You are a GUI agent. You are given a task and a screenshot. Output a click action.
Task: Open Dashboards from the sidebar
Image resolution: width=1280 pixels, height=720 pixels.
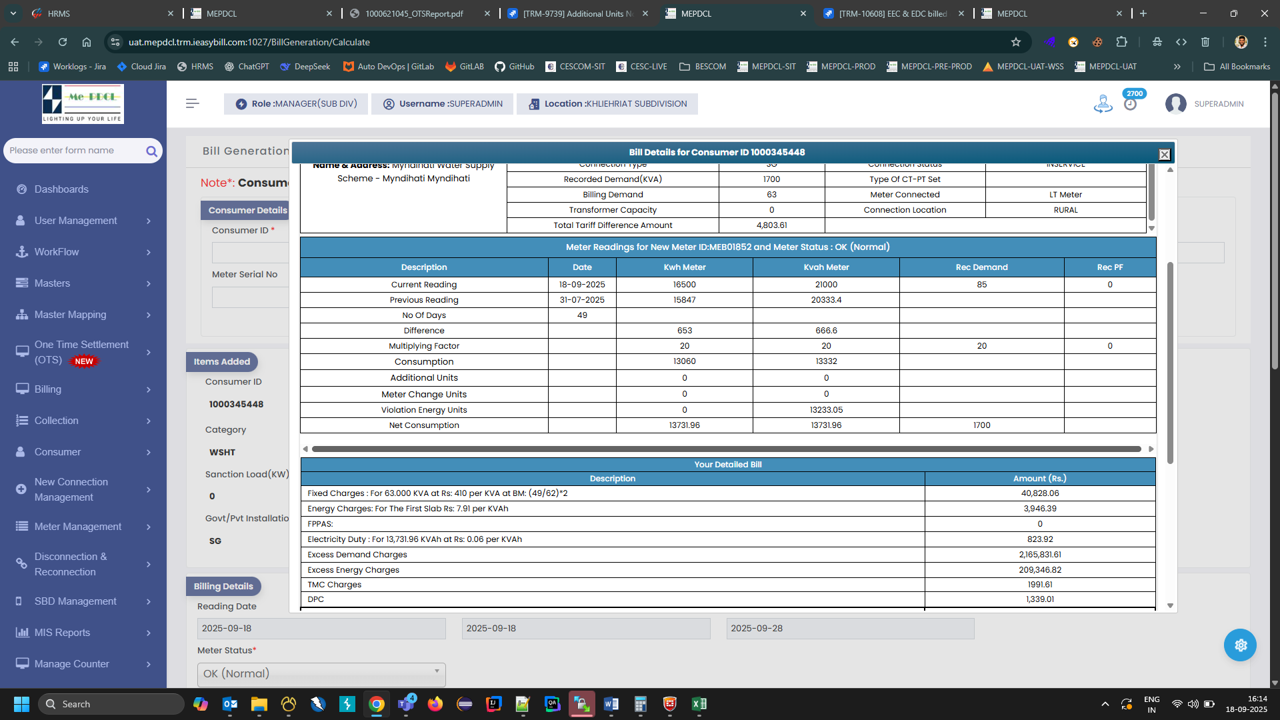click(61, 189)
